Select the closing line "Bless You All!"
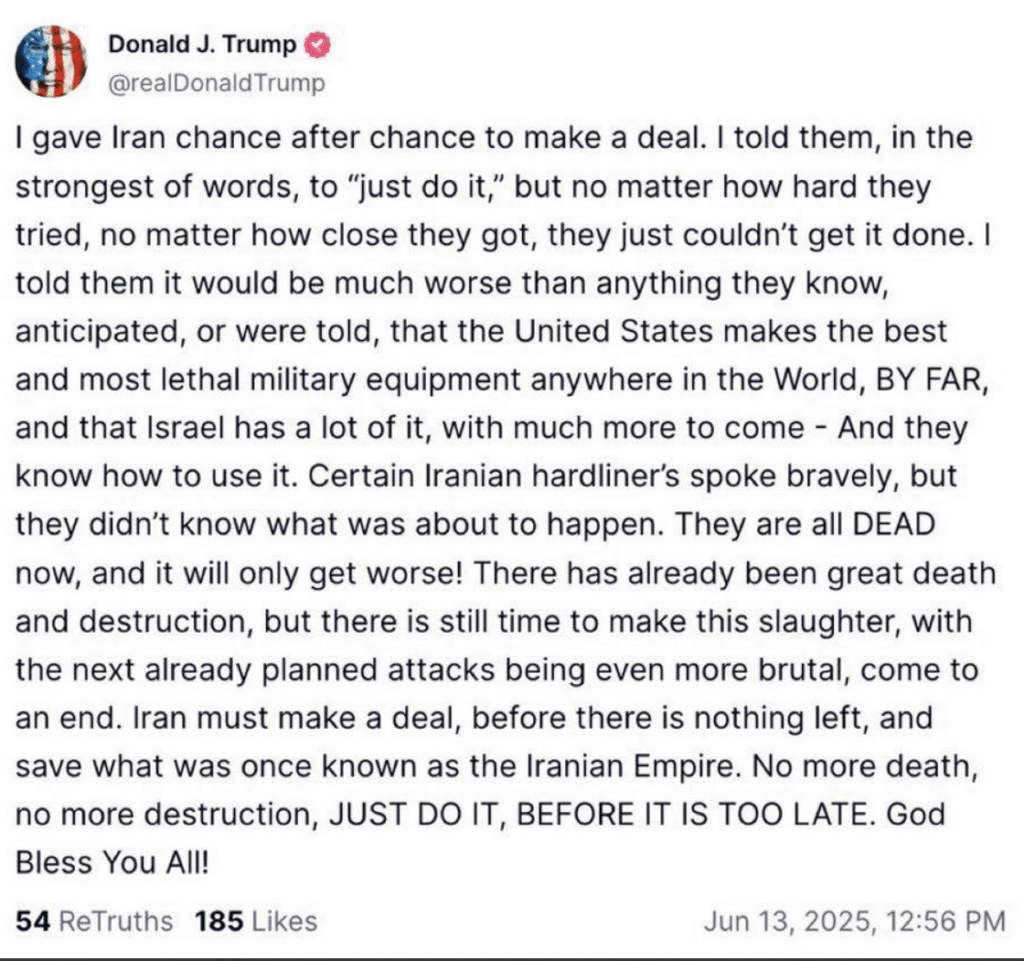Image resolution: width=1024 pixels, height=961 pixels. point(112,862)
